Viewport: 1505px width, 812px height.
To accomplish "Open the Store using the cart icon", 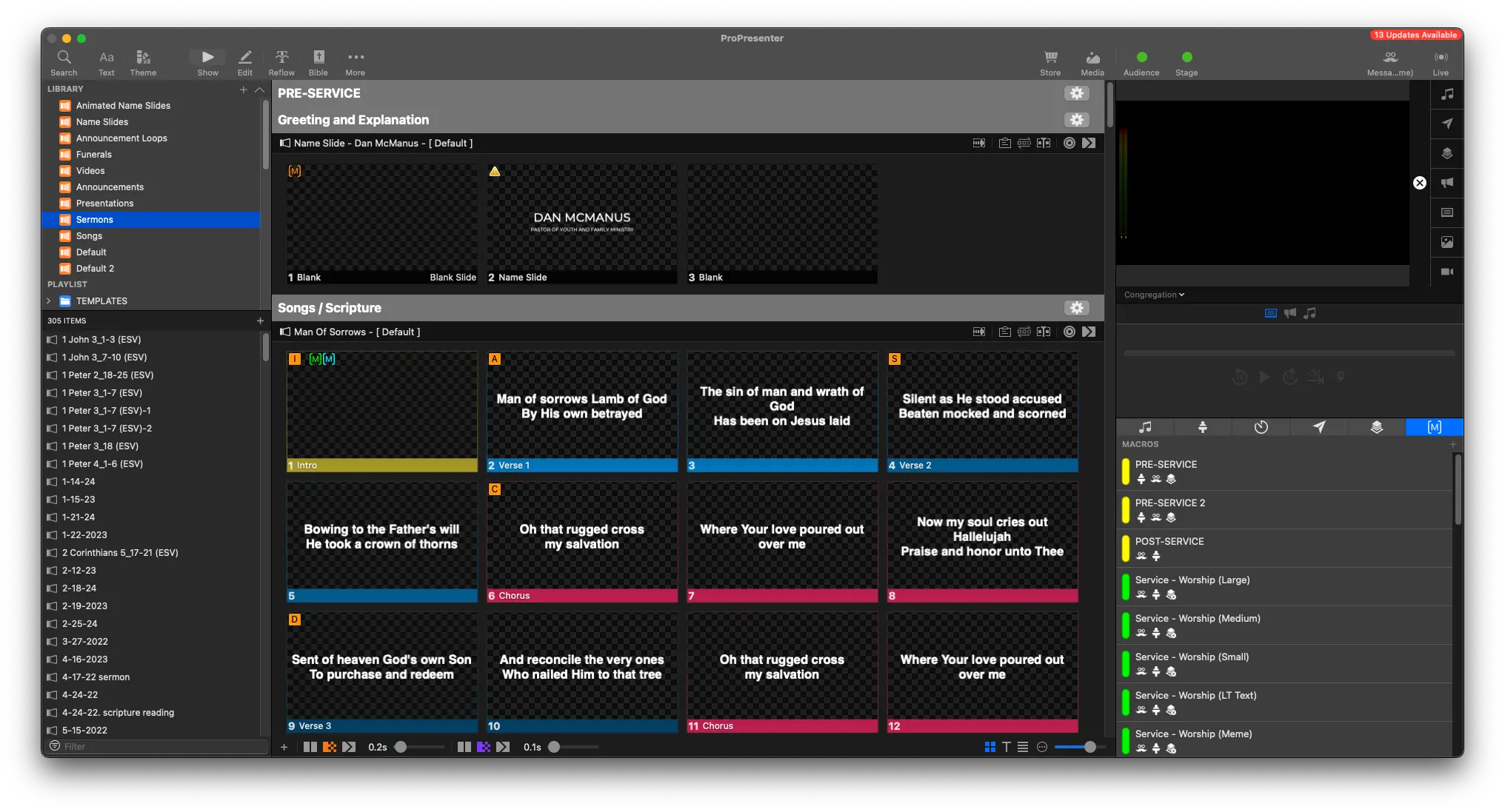I will (1050, 61).
